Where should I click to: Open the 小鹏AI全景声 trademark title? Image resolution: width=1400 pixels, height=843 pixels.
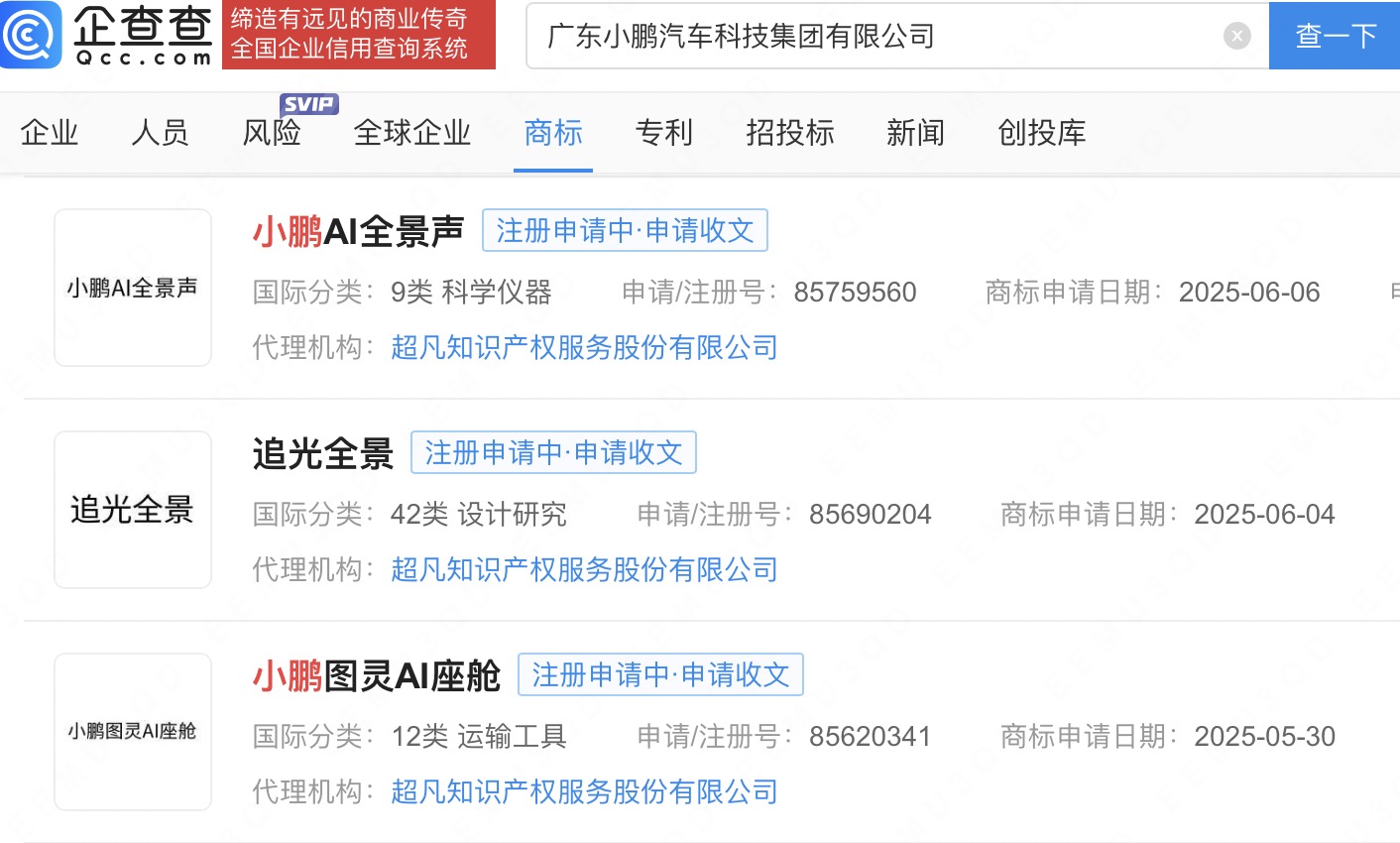point(358,231)
